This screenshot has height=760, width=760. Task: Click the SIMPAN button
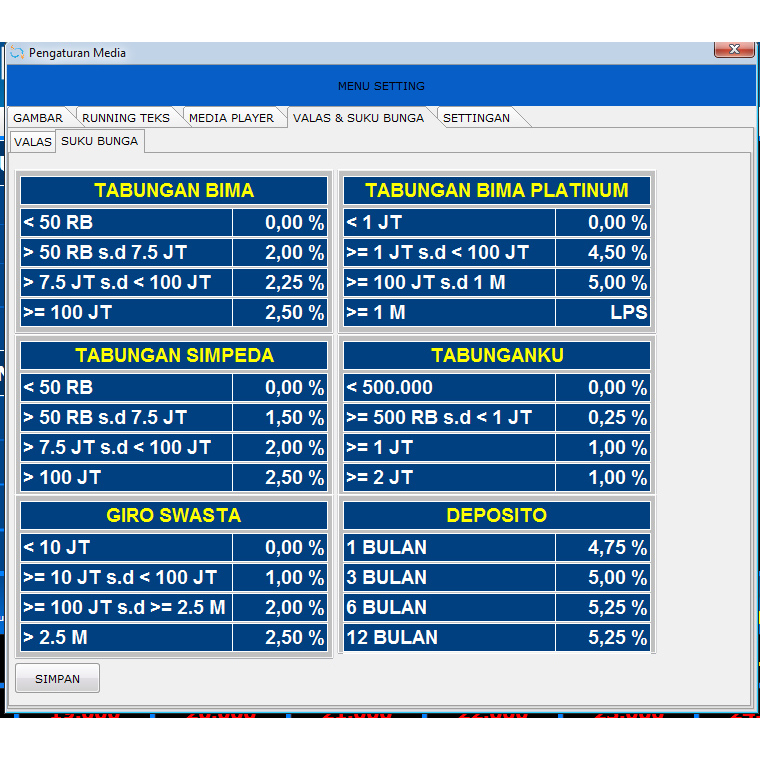click(x=57, y=679)
